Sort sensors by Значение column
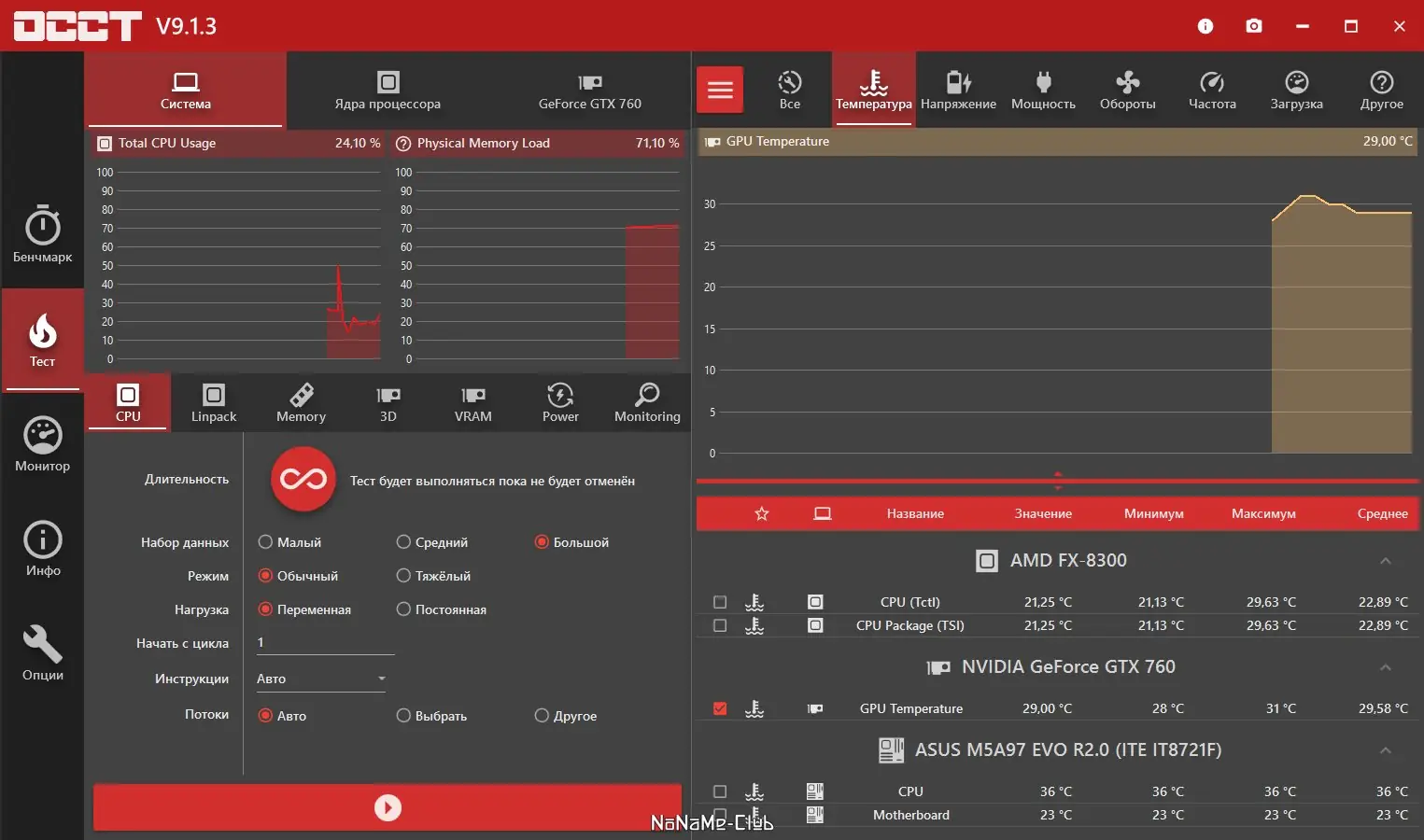1424x840 pixels. coord(1043,514)
